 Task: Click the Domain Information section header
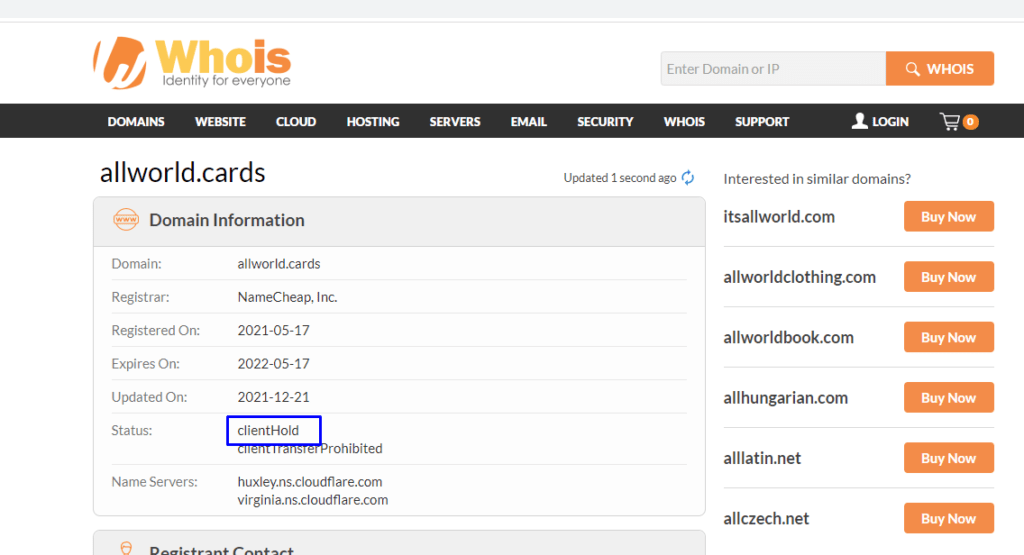(399, 221)
